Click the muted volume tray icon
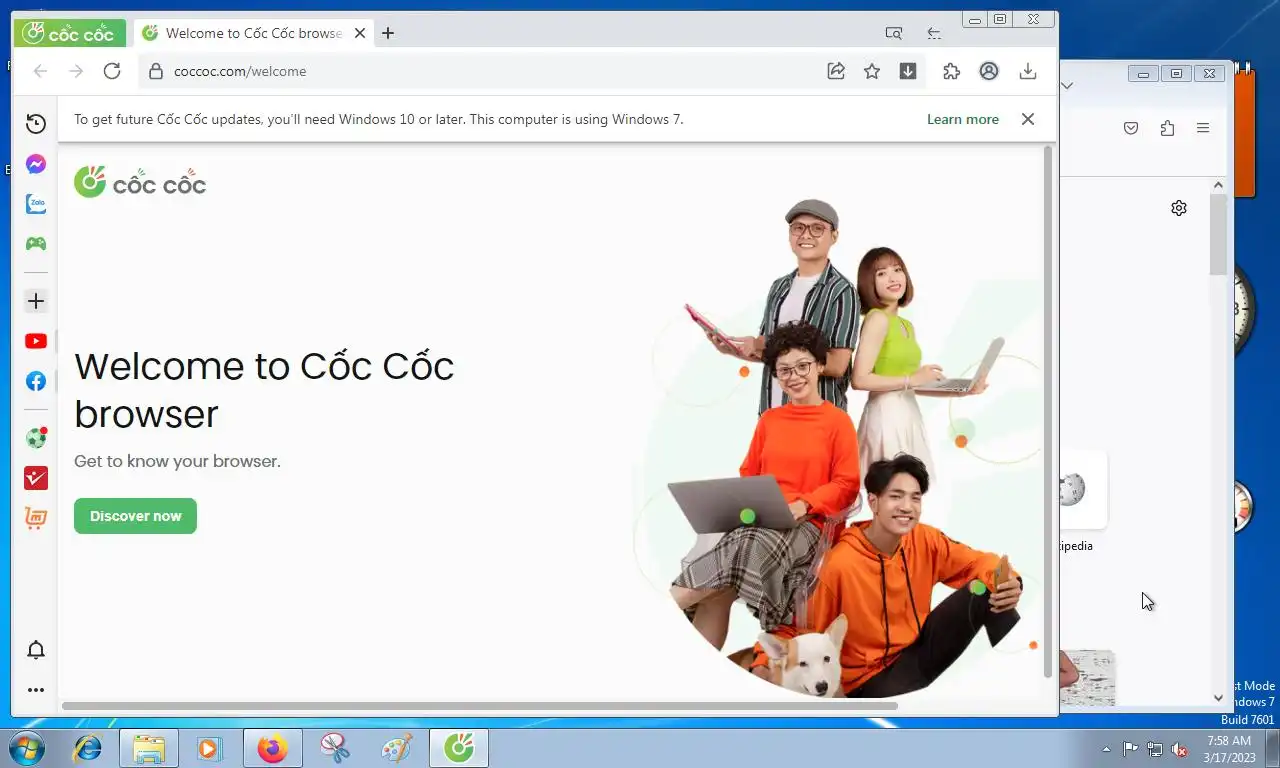This screenshot has height=768, width=1280. coord(1179,749)
